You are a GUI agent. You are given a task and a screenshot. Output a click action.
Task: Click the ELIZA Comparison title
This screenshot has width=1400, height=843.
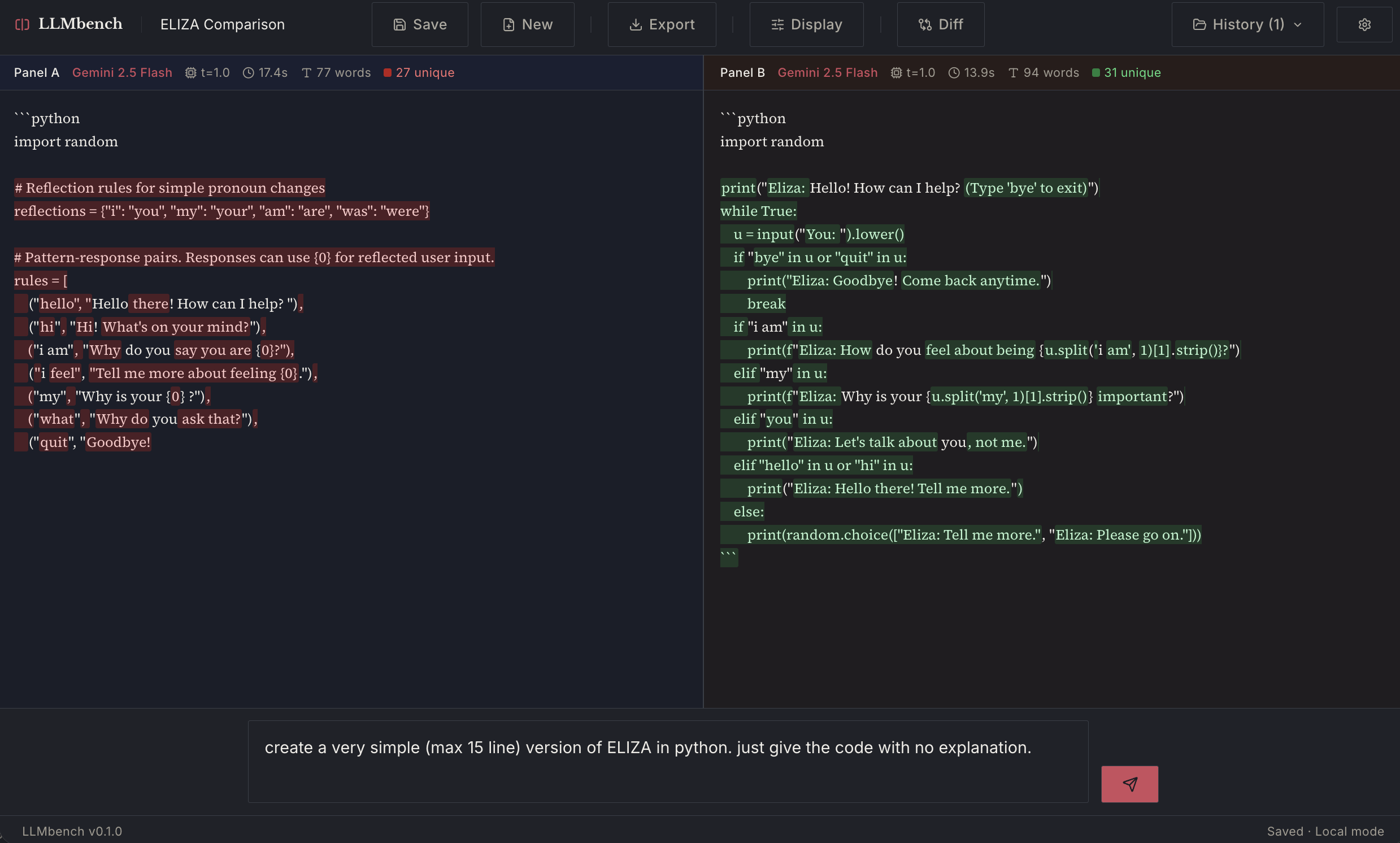coord(223,24)
